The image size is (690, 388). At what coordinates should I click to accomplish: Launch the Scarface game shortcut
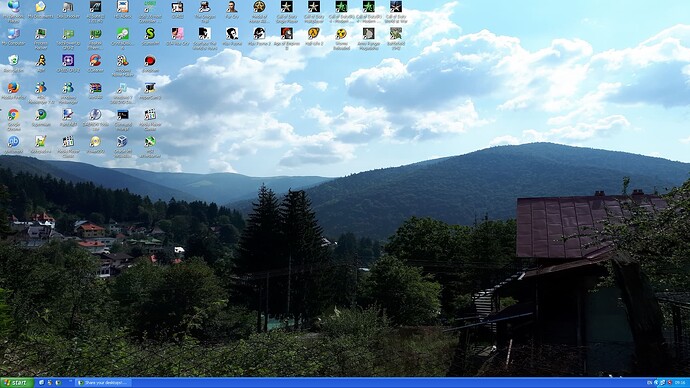point(204,34)
